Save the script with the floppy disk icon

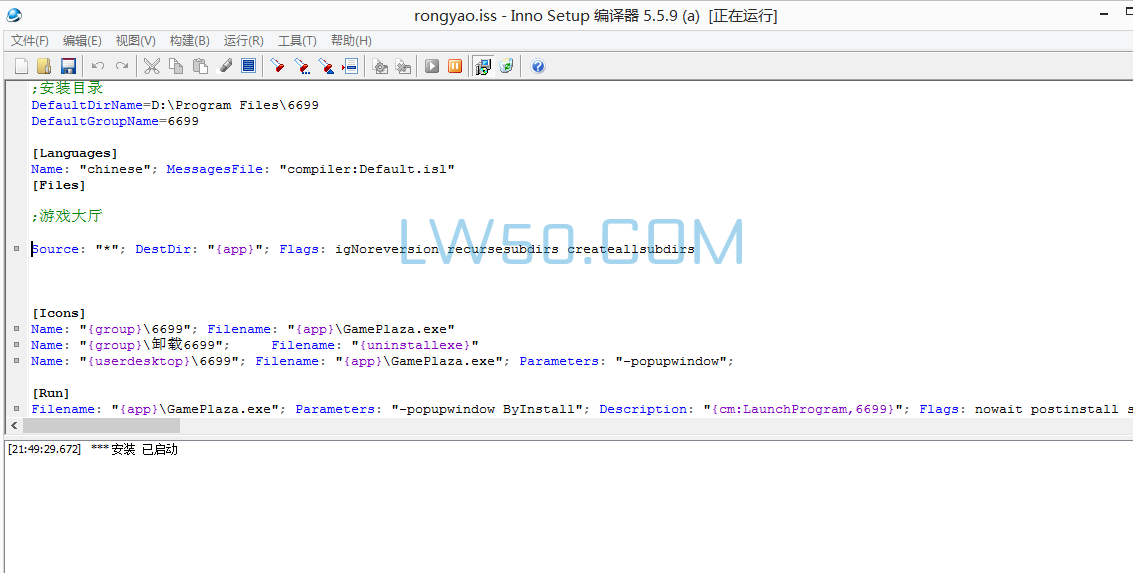[x=68, y=66]
